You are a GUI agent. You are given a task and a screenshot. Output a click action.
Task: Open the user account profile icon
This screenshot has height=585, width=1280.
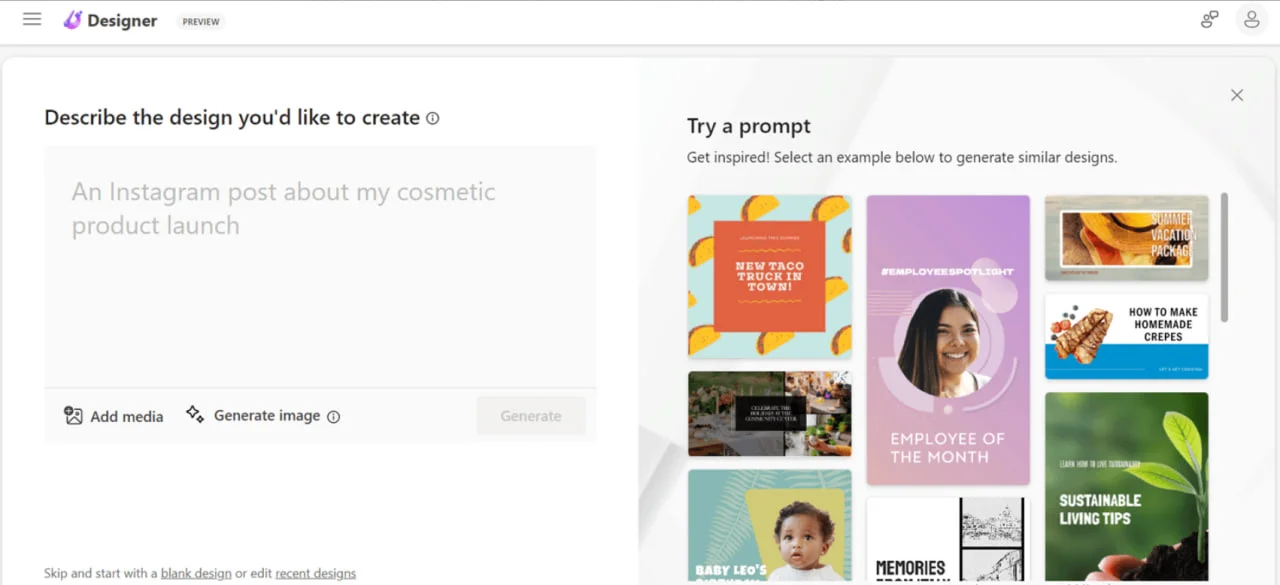tap(1251, 20)
